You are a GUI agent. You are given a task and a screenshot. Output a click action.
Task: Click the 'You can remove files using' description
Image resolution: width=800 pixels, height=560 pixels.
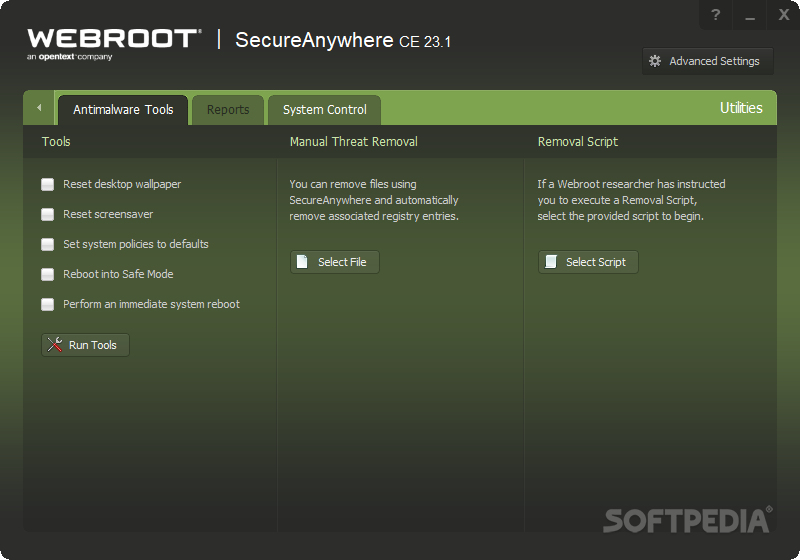(374, 200)
